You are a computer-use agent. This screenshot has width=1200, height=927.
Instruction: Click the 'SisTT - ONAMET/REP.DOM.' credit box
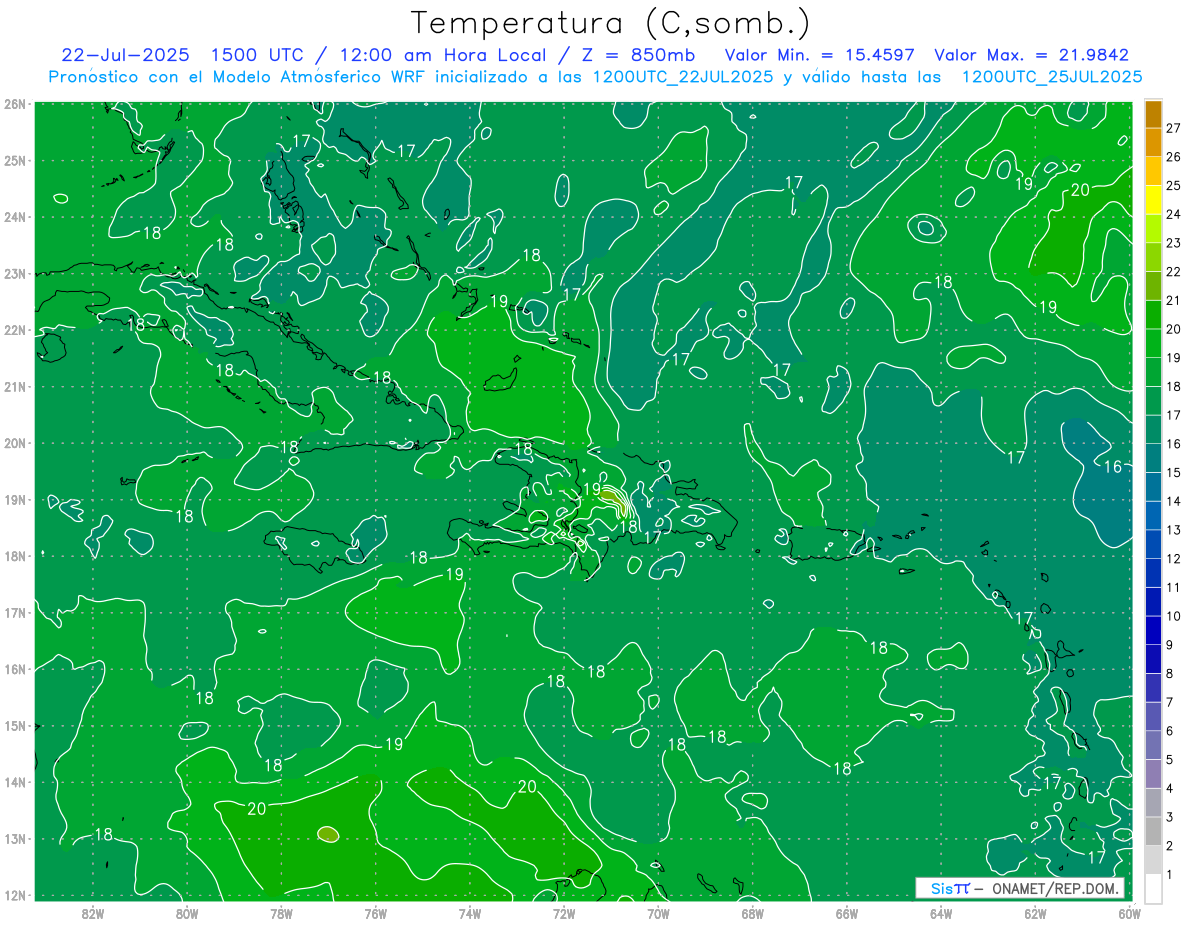1020,889
